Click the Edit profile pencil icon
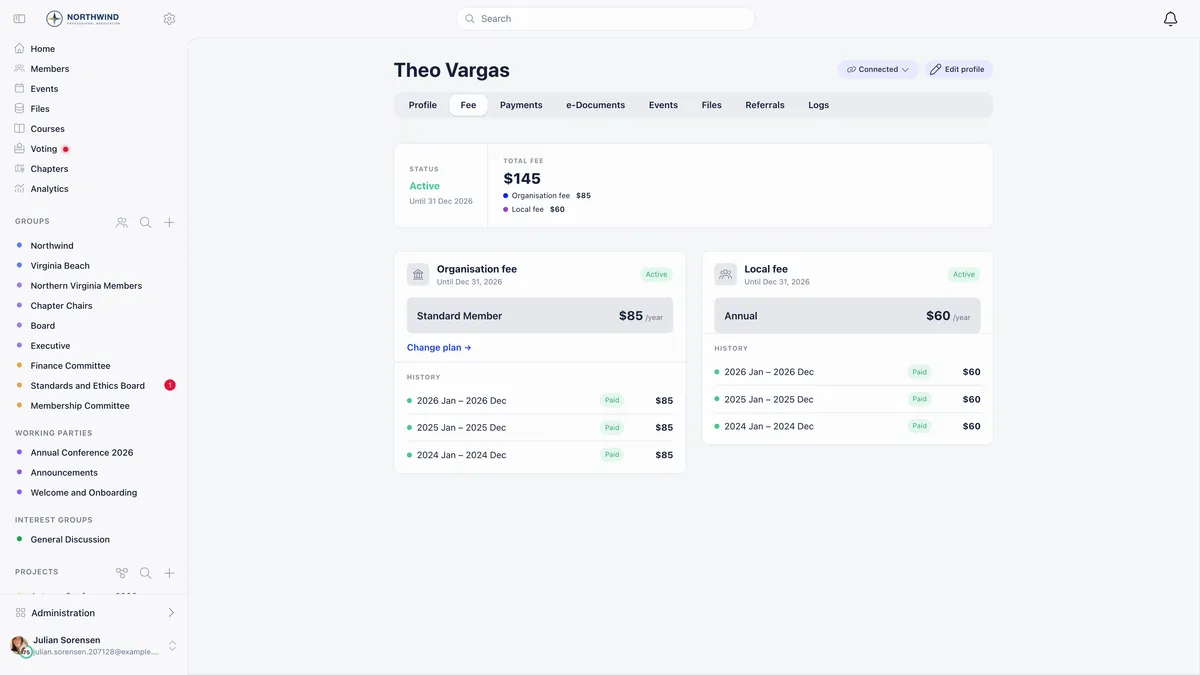 coord(936,70)
